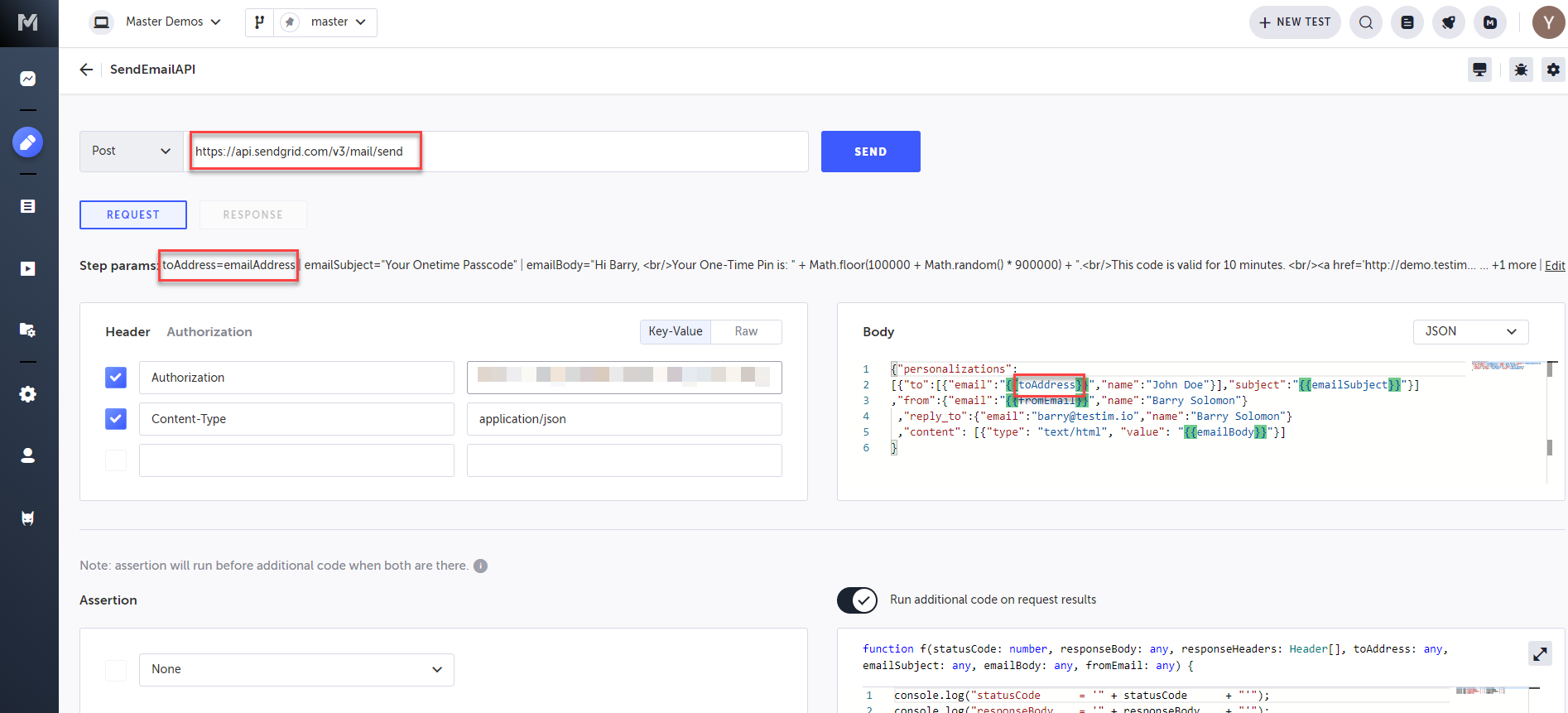This screenshot has width=1568, height=713.
Task: Expand the additional code editor
Action: 1540,654
